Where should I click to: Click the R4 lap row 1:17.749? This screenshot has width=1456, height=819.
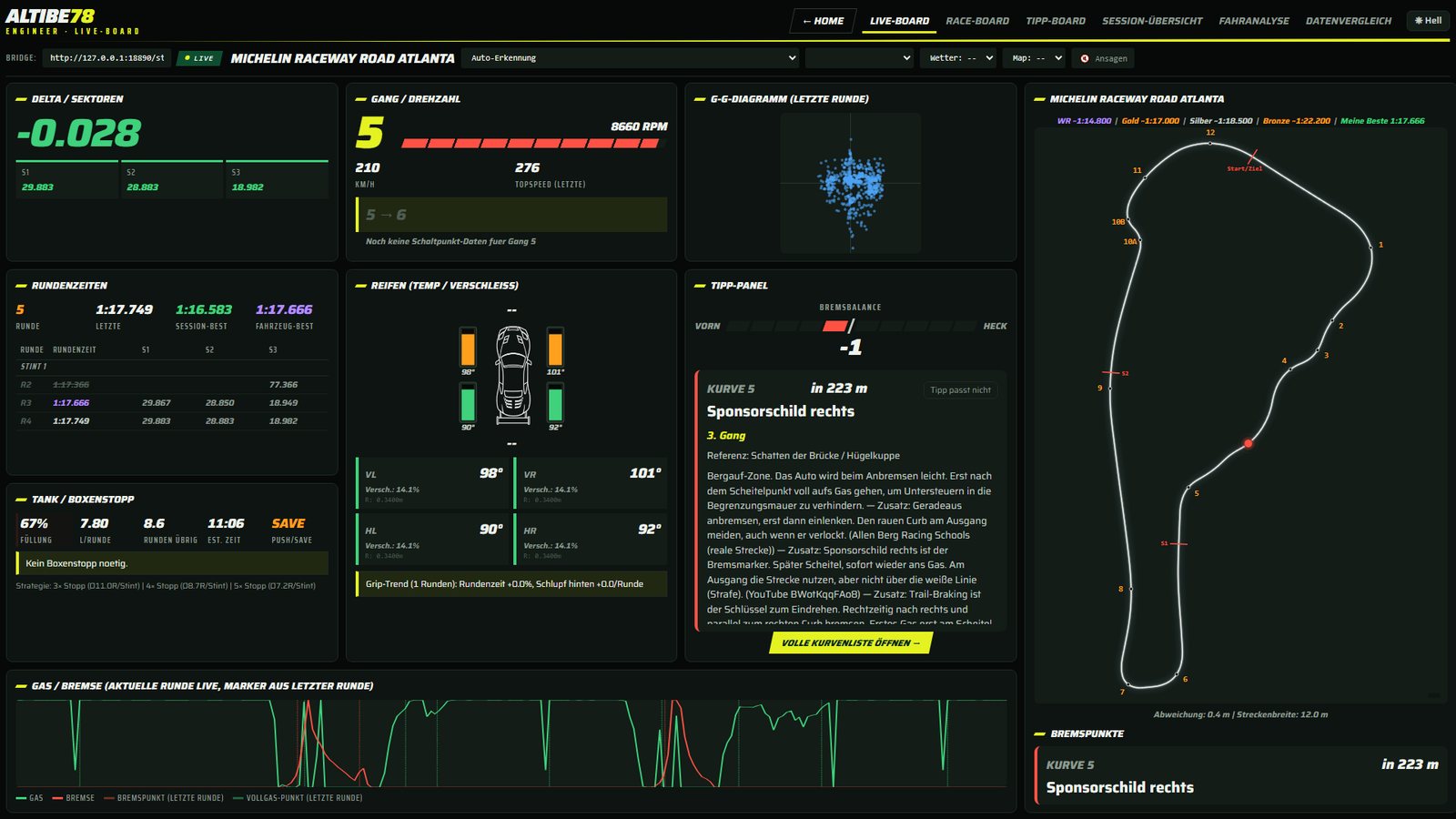[172, 420]
